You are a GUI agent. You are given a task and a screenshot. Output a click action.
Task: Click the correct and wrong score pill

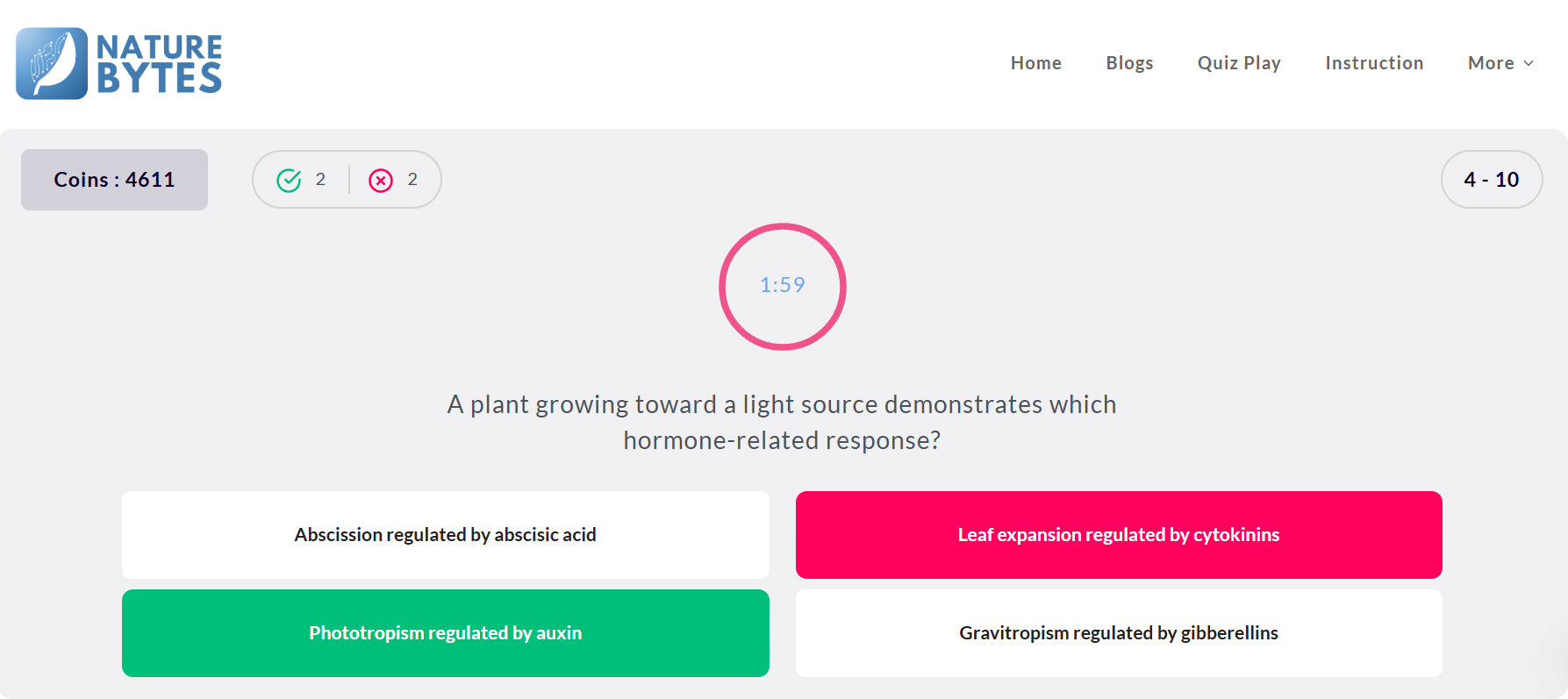pos(347,179)
